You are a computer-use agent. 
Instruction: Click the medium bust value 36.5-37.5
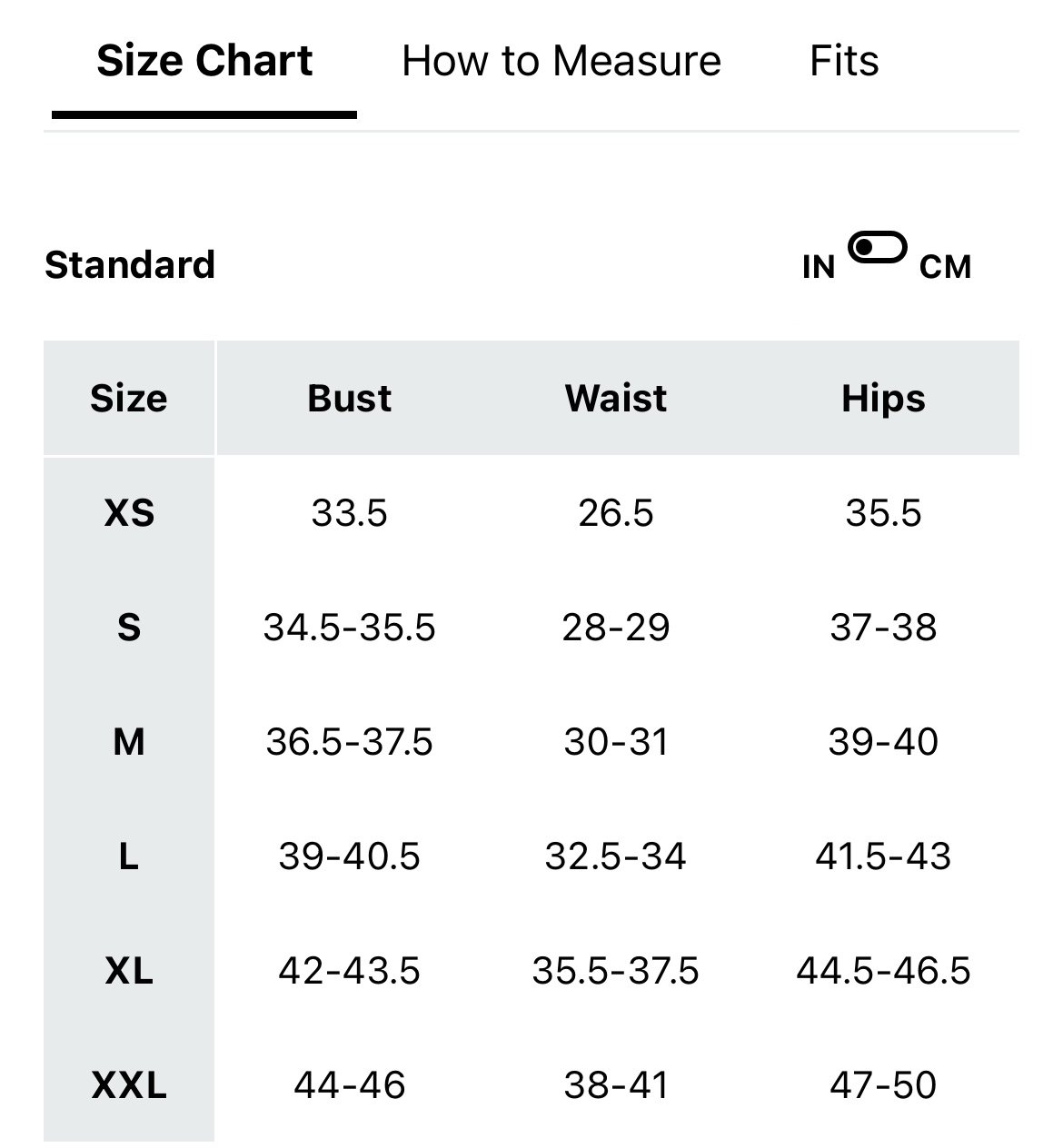coord(350,742)
